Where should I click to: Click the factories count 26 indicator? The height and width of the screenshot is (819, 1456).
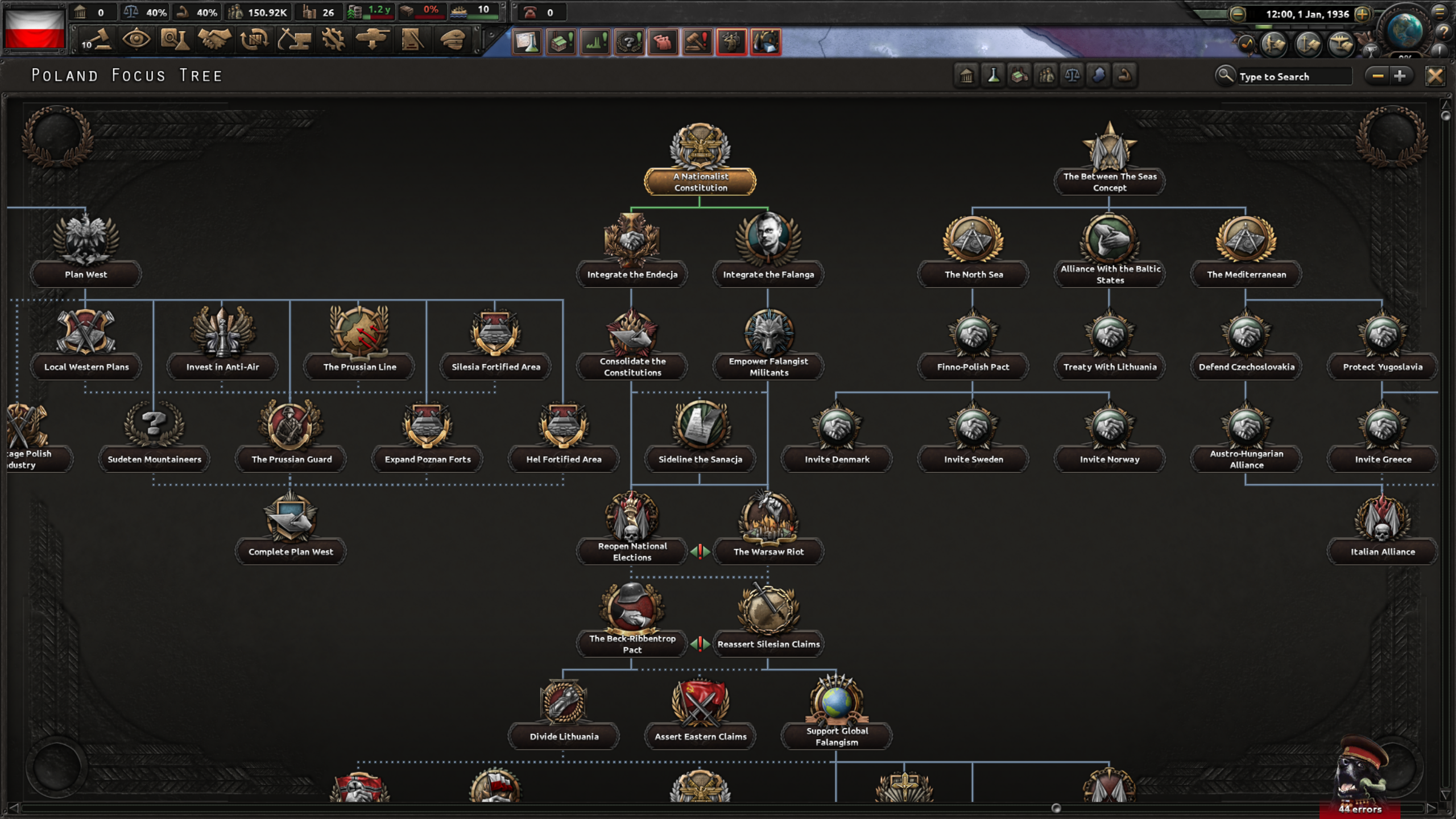318,12
